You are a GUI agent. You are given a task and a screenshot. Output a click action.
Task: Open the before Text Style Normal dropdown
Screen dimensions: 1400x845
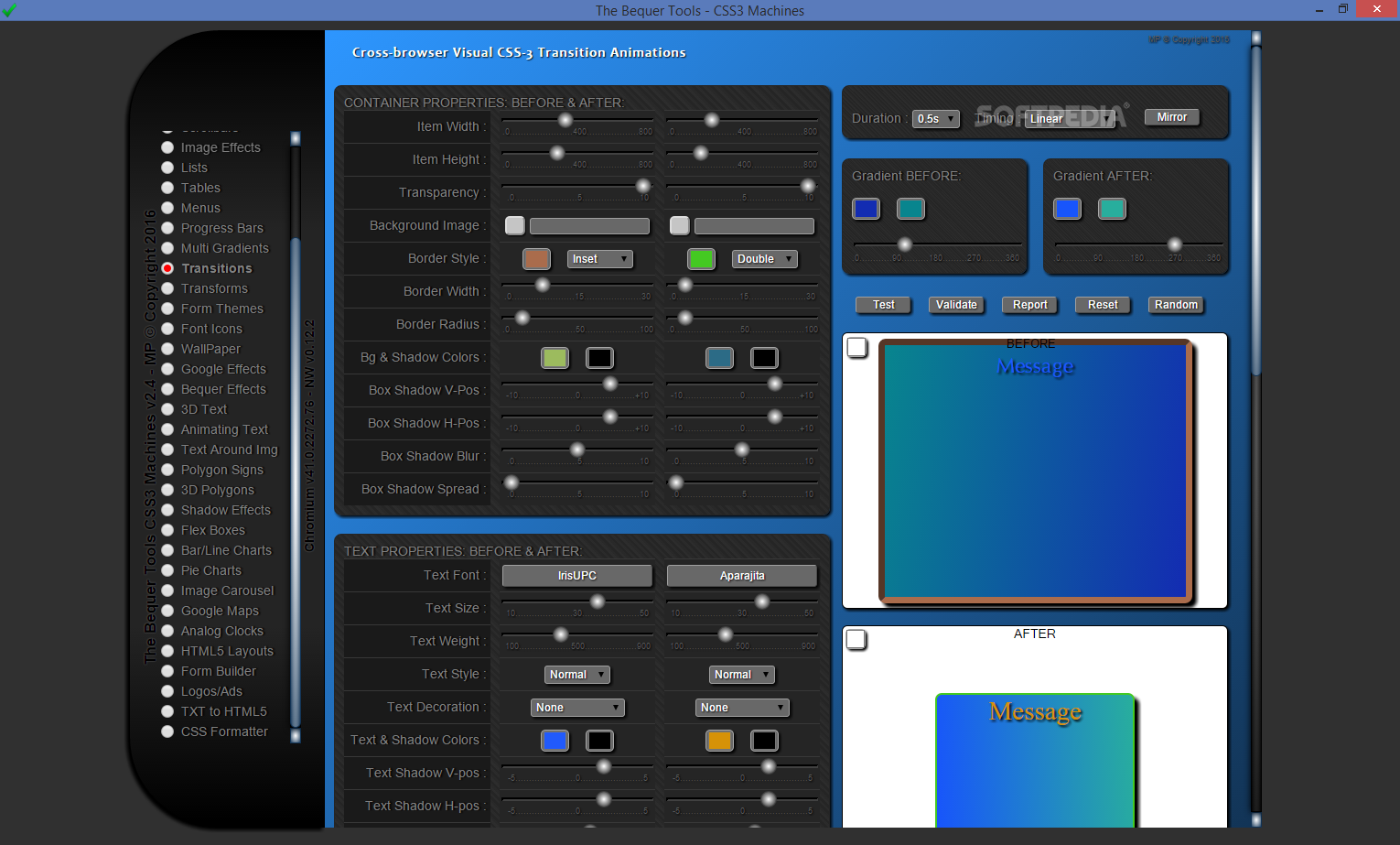pos(577,675)
